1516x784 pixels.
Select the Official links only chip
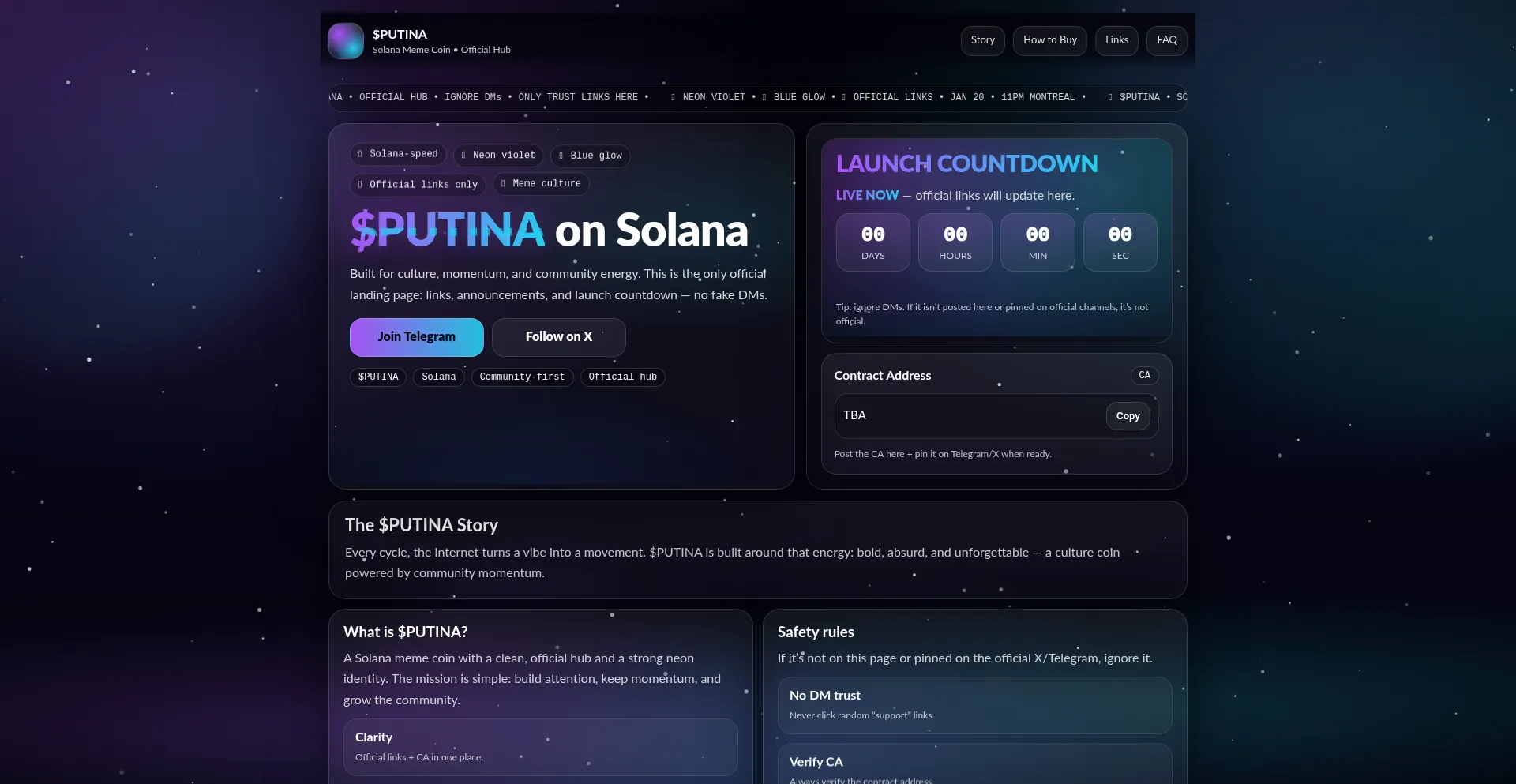(x=418, y=185)
